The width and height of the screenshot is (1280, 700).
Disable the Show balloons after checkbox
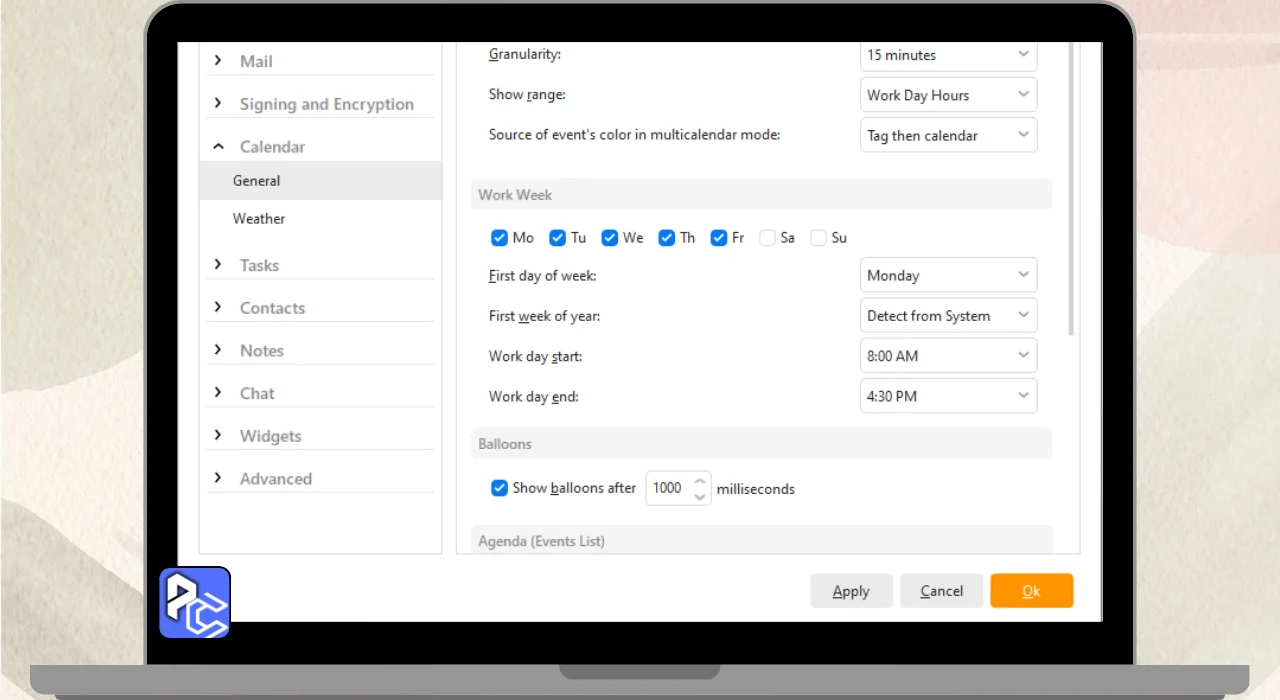pyautogui.click(x=499, y=488)
